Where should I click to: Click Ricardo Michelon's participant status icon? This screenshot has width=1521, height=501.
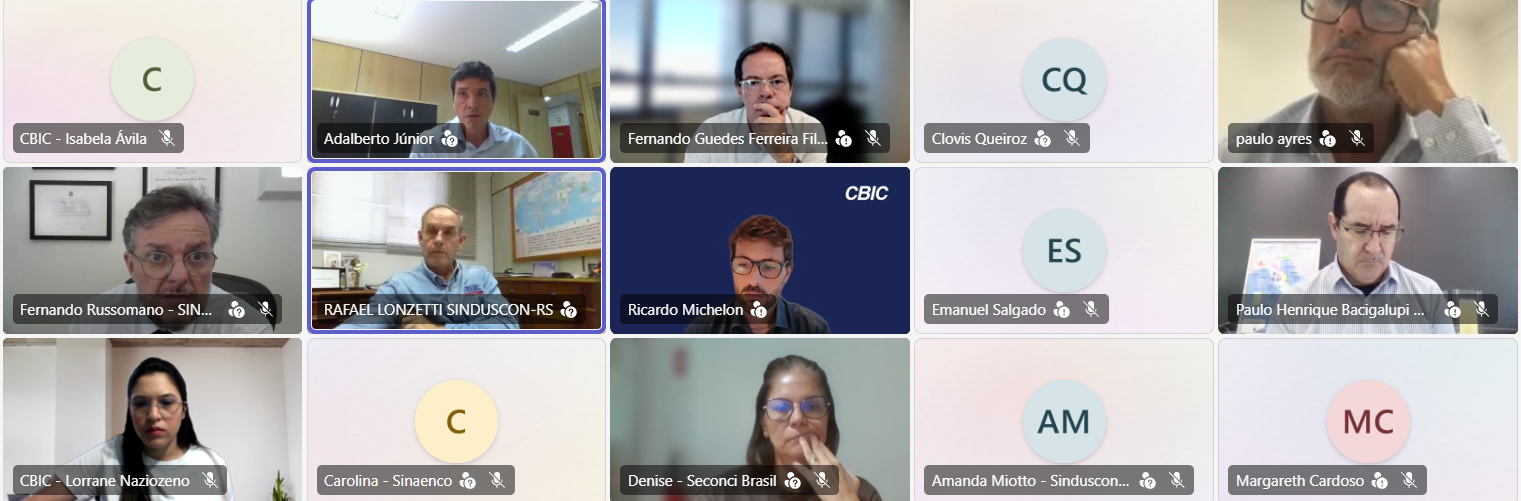[x=759, y=310]
